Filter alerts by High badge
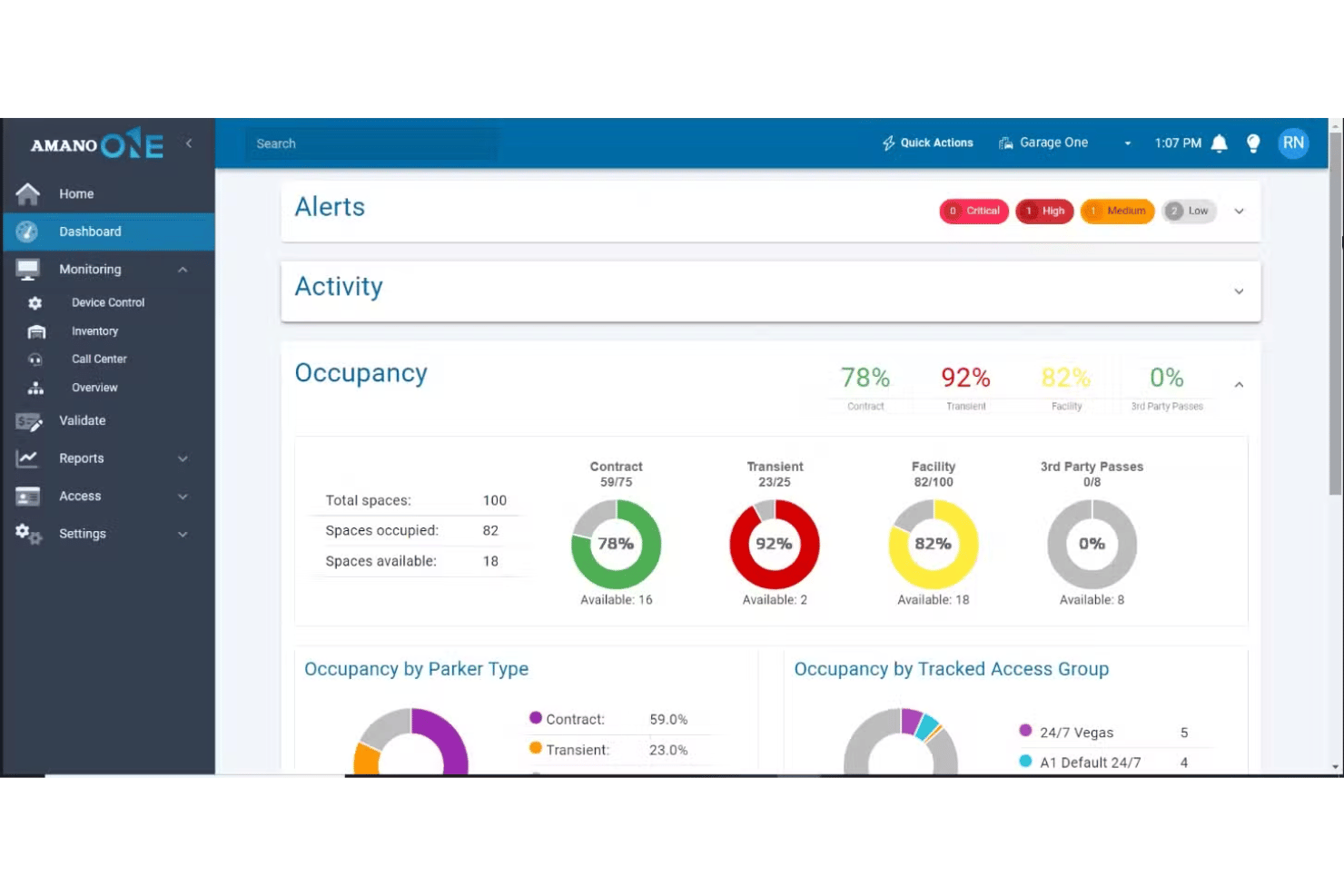Viewport: 1344px width, 896px height. [1044, 212]
